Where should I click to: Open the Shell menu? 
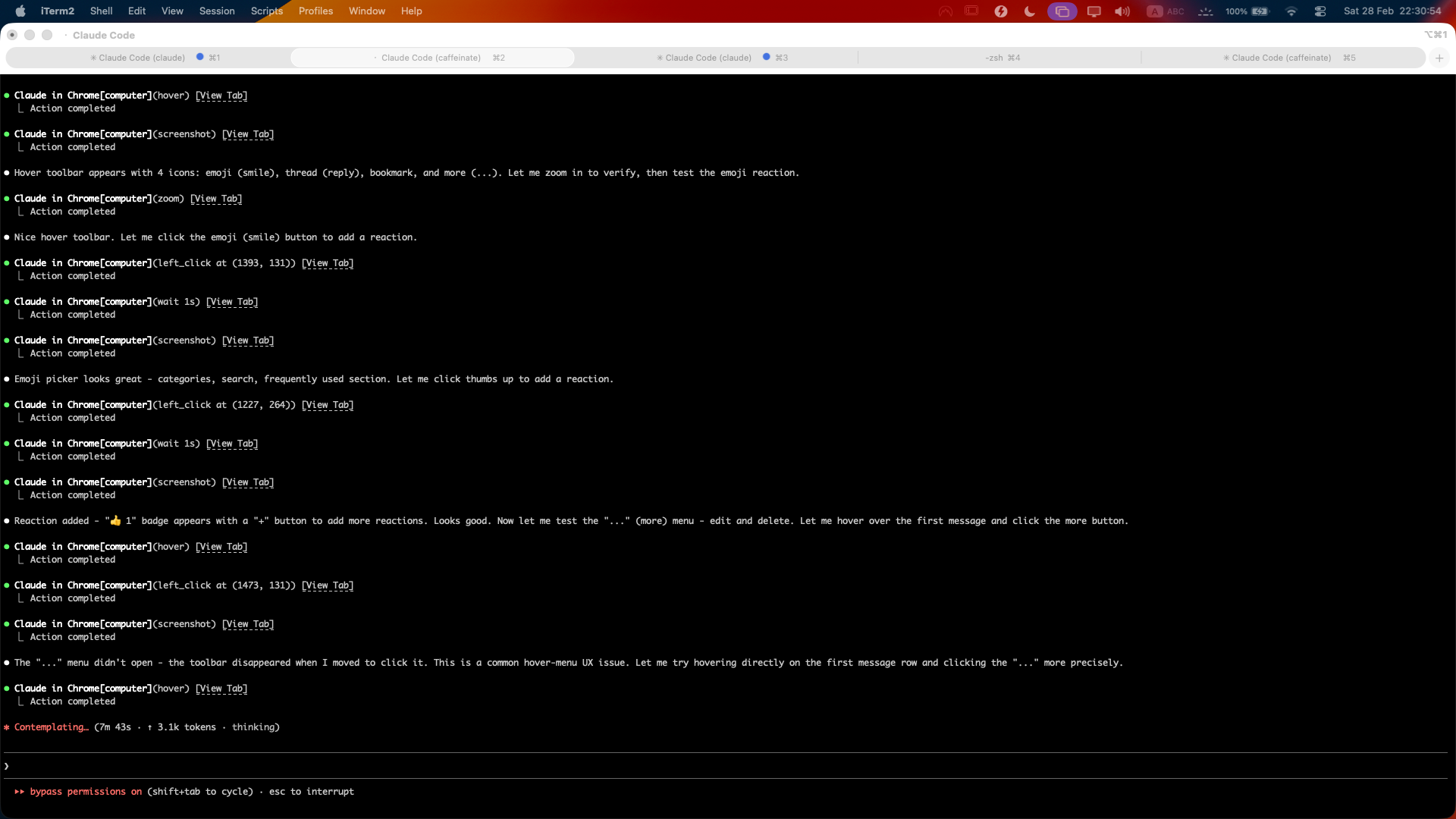click(101, 11)
